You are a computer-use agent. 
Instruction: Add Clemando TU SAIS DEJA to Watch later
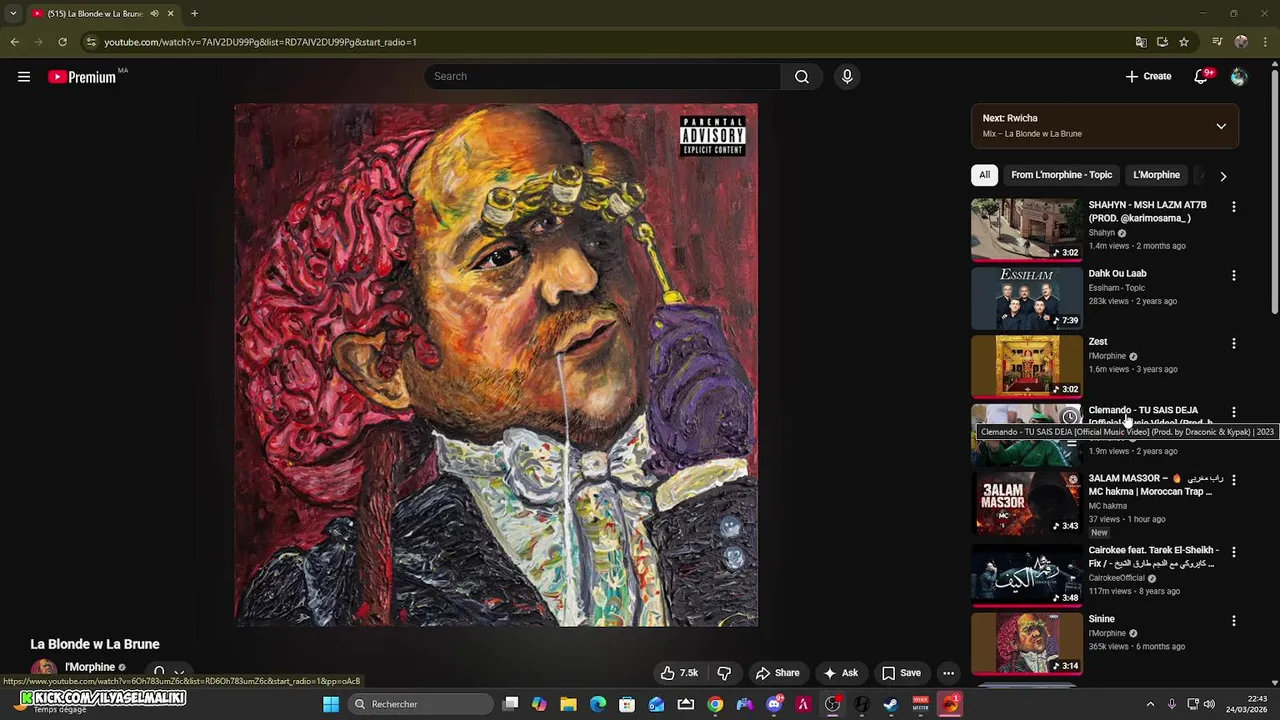coord(1070,416)
